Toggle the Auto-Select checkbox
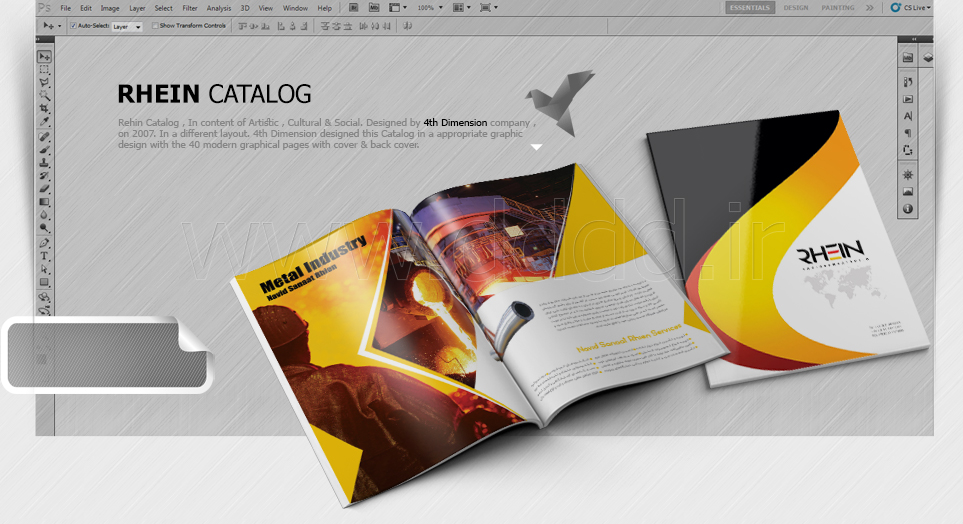Screen dimensions: 963x524 coord(73,26)
